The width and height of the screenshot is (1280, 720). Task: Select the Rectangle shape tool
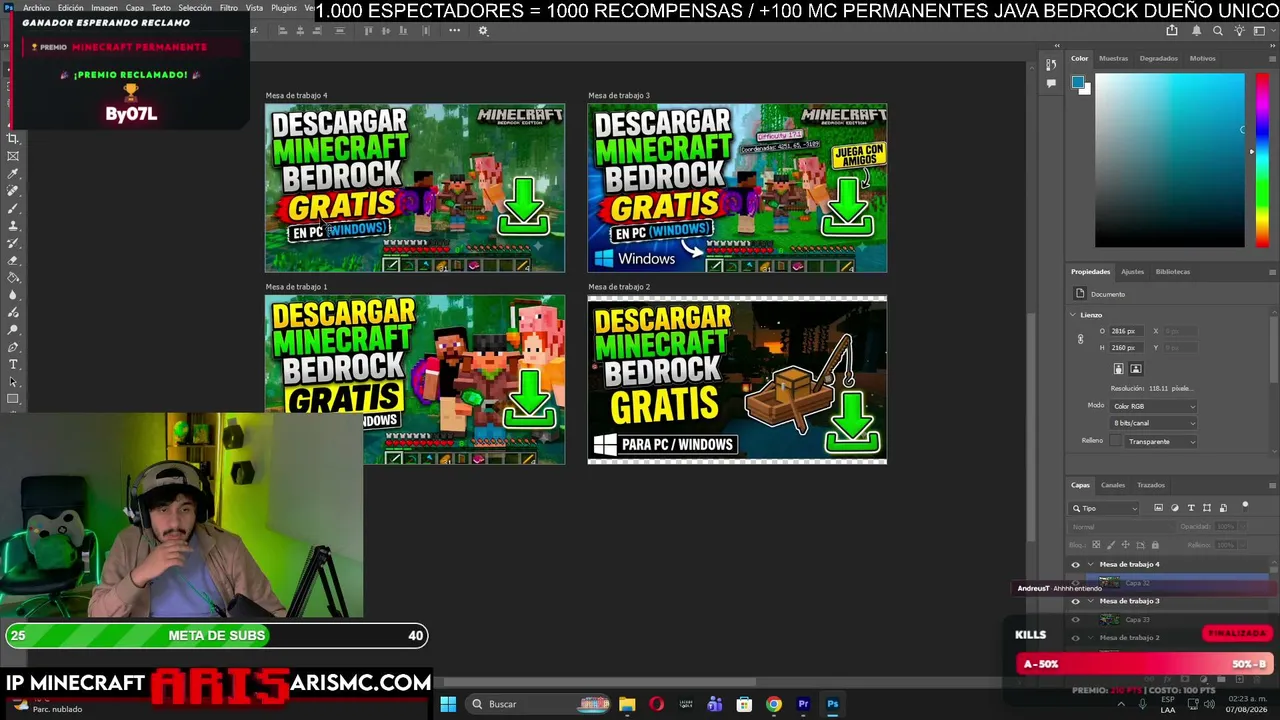click(13, 399)
